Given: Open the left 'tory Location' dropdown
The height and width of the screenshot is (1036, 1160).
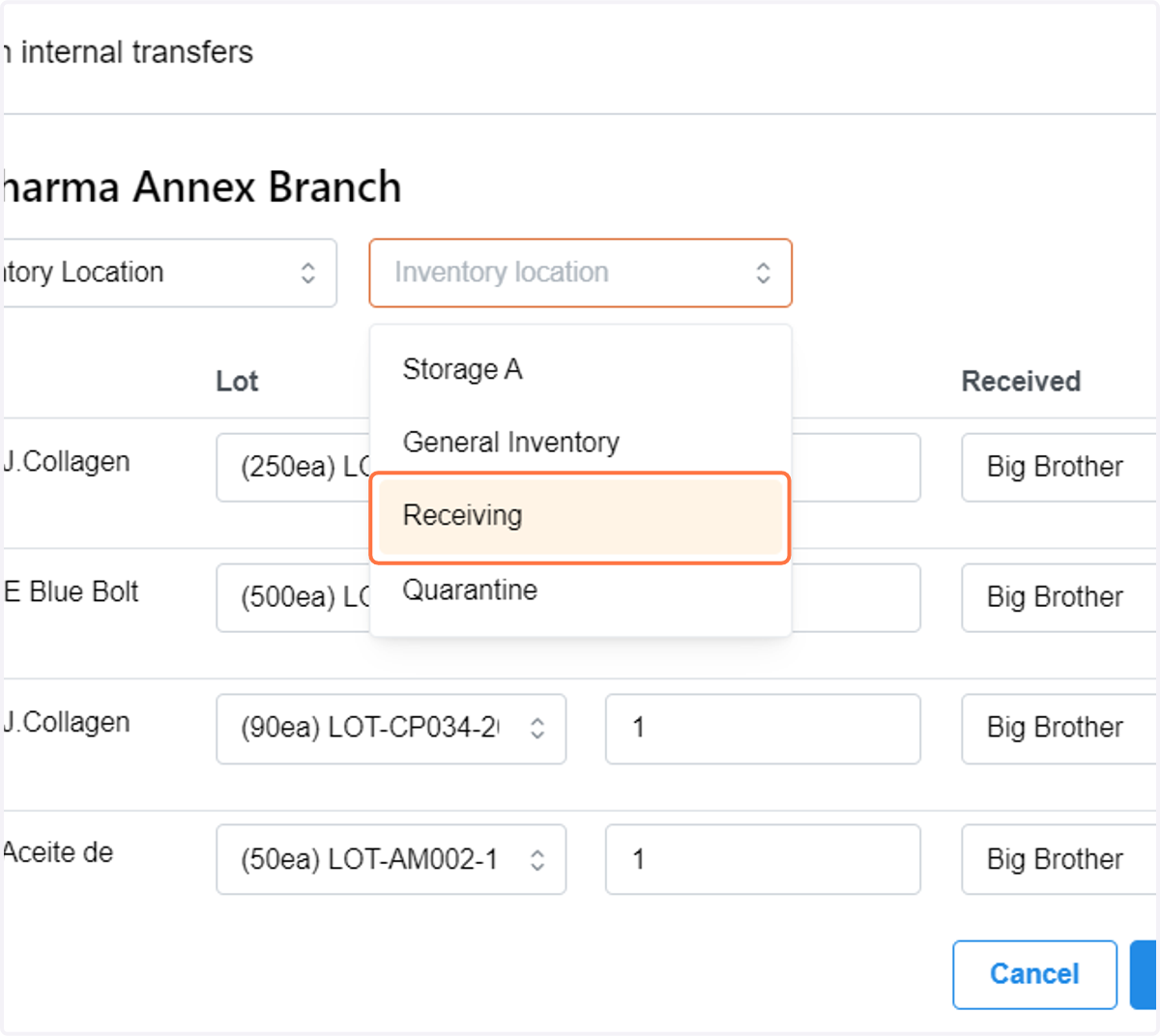Looking at the screenshot, I should pyautogui.click(x=169, y=273).
